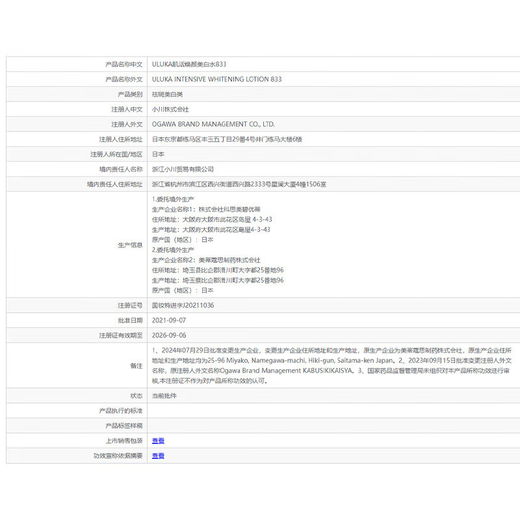This screenshot has height=520, width=520.
Task: Click the empty 产品执行的标准 value cell
Action: click(x=333, y=411)
